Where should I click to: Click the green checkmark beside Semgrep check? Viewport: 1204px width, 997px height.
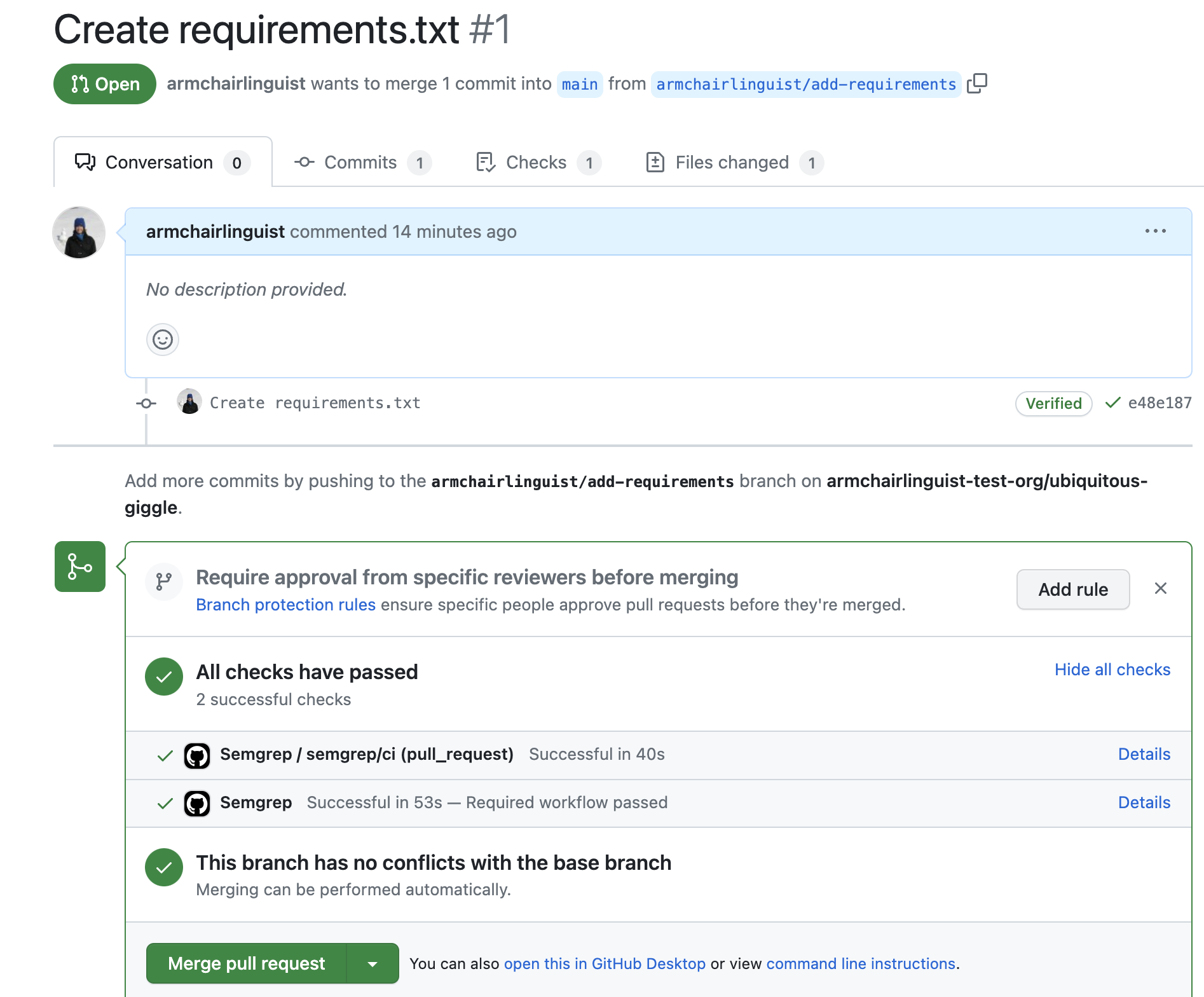165,804
